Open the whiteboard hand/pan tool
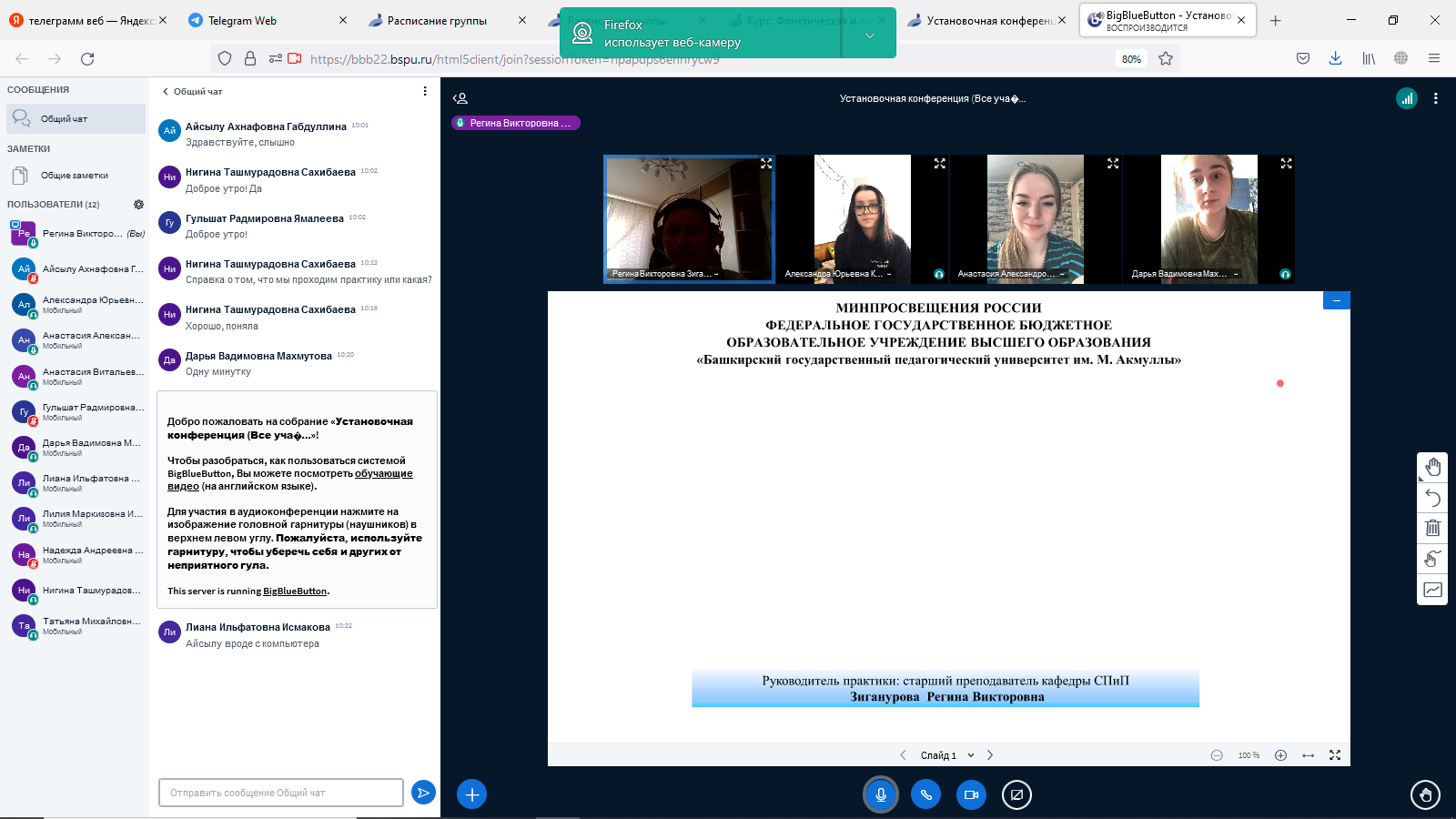1456x819 pixels. pos(1432,467)
